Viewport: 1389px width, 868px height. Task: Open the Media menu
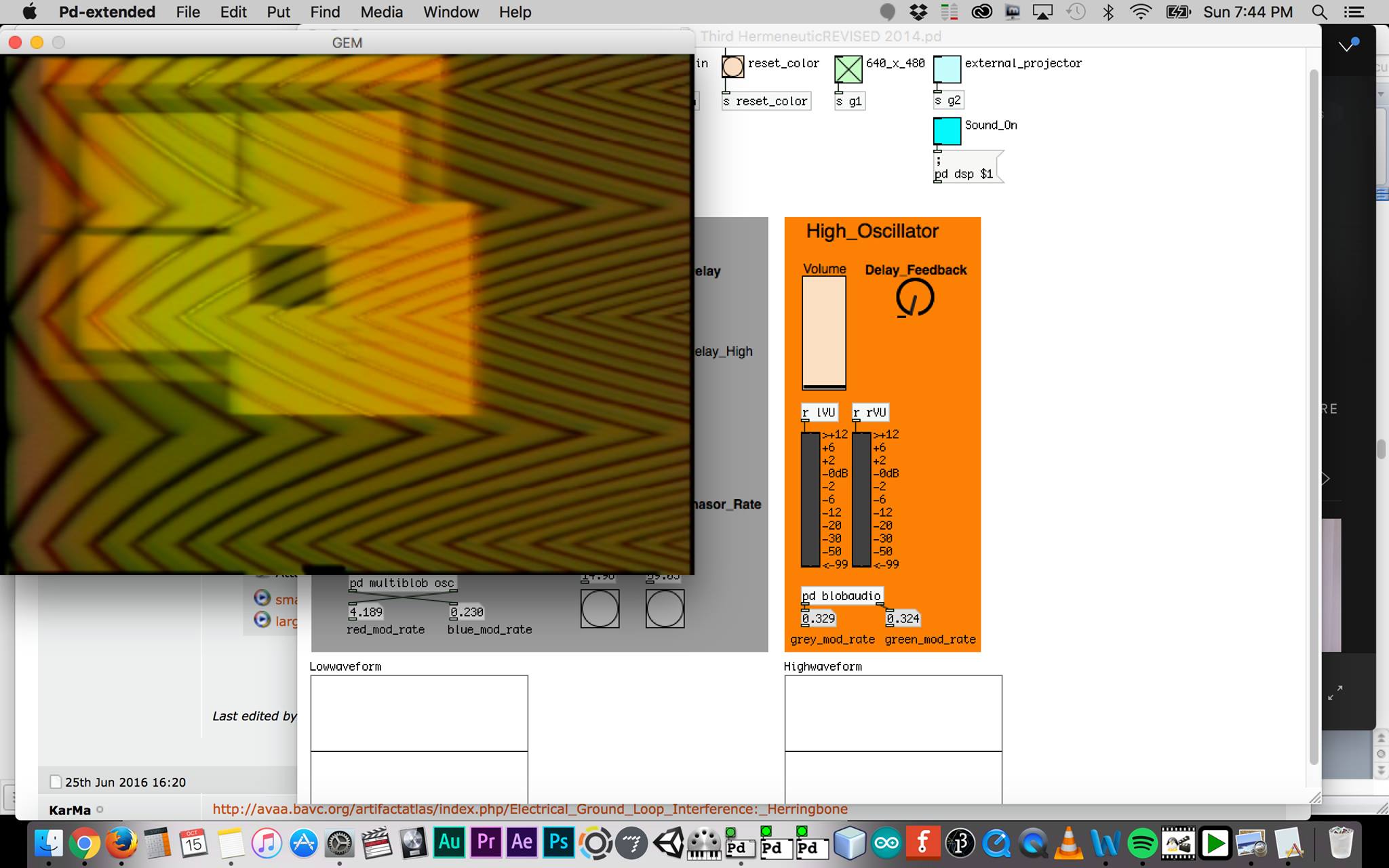(381, 12)
